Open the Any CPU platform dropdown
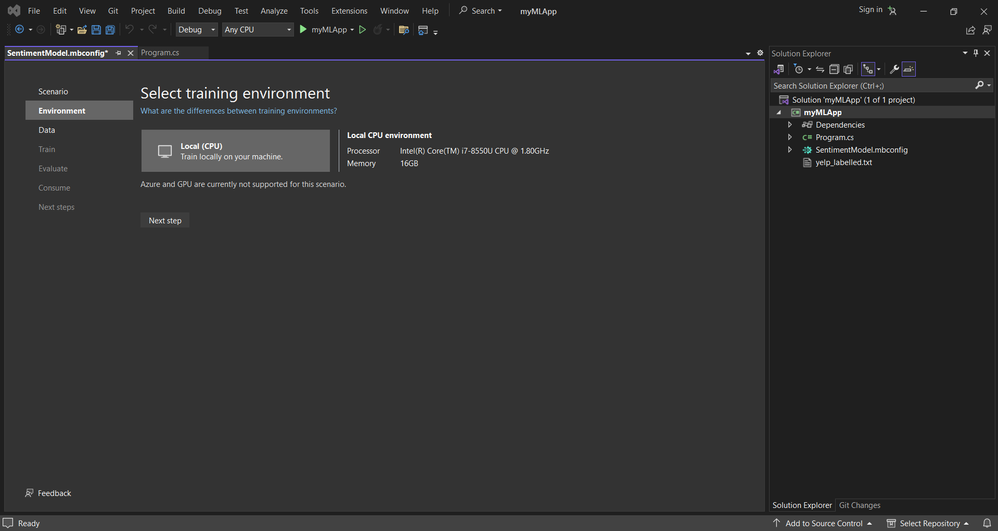 [x=258, y=29]
